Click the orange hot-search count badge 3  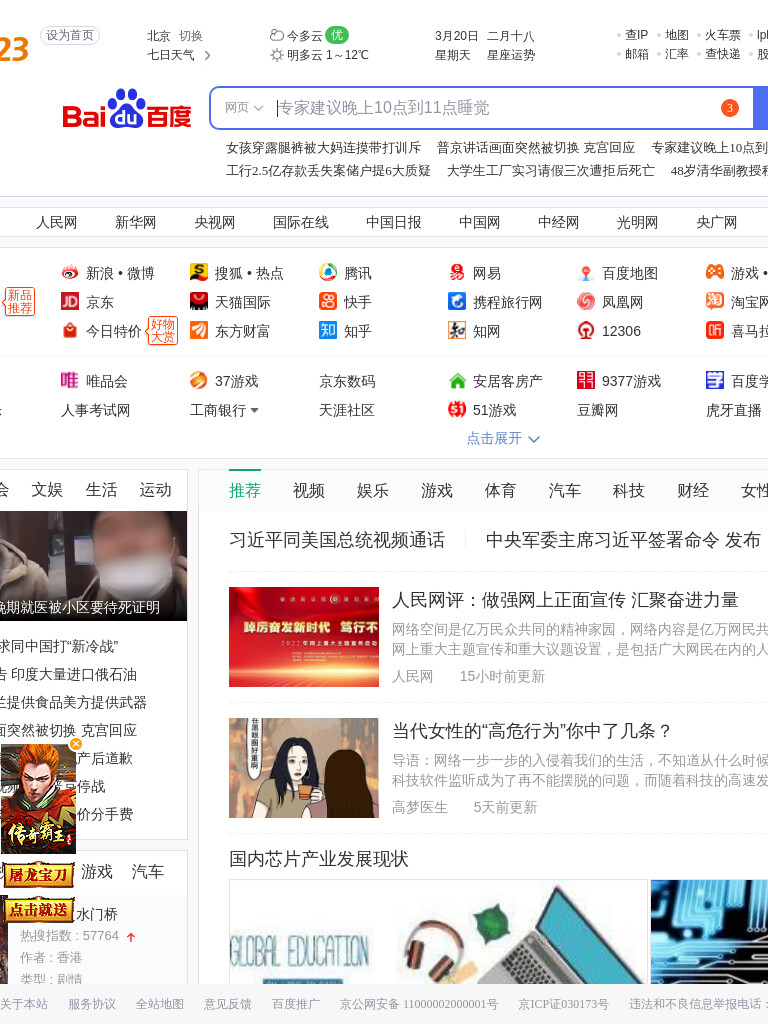730,108
